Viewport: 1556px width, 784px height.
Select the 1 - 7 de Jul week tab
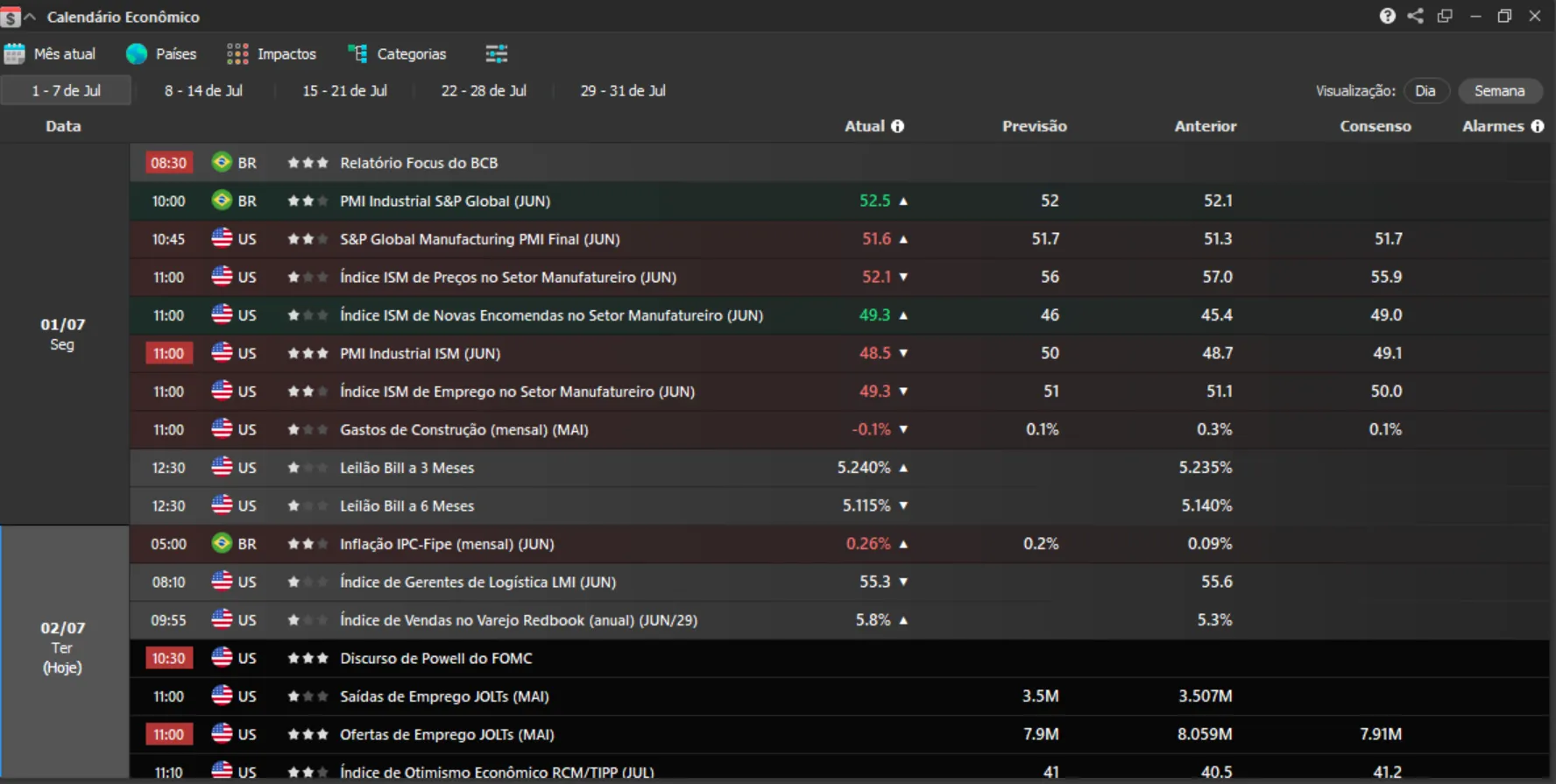point(66,90)
